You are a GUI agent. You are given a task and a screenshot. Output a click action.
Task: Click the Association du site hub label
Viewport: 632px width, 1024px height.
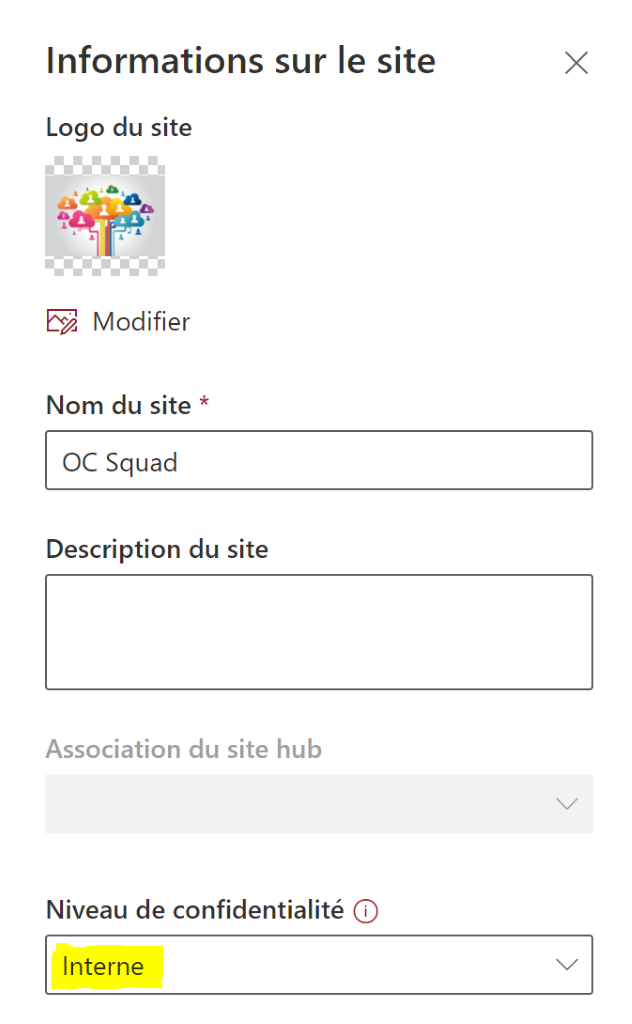coord(184,749)
